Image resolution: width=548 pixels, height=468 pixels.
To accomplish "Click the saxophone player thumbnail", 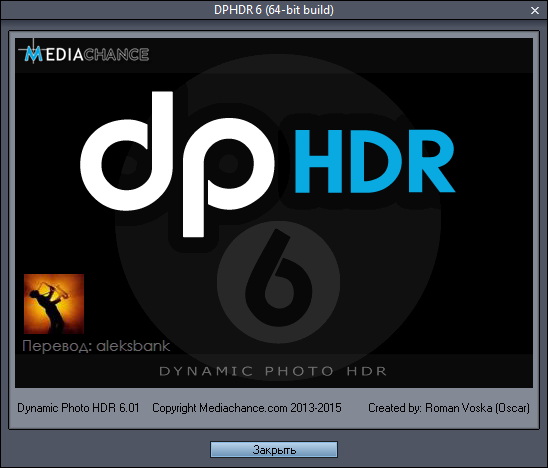I will click(54, 304).
